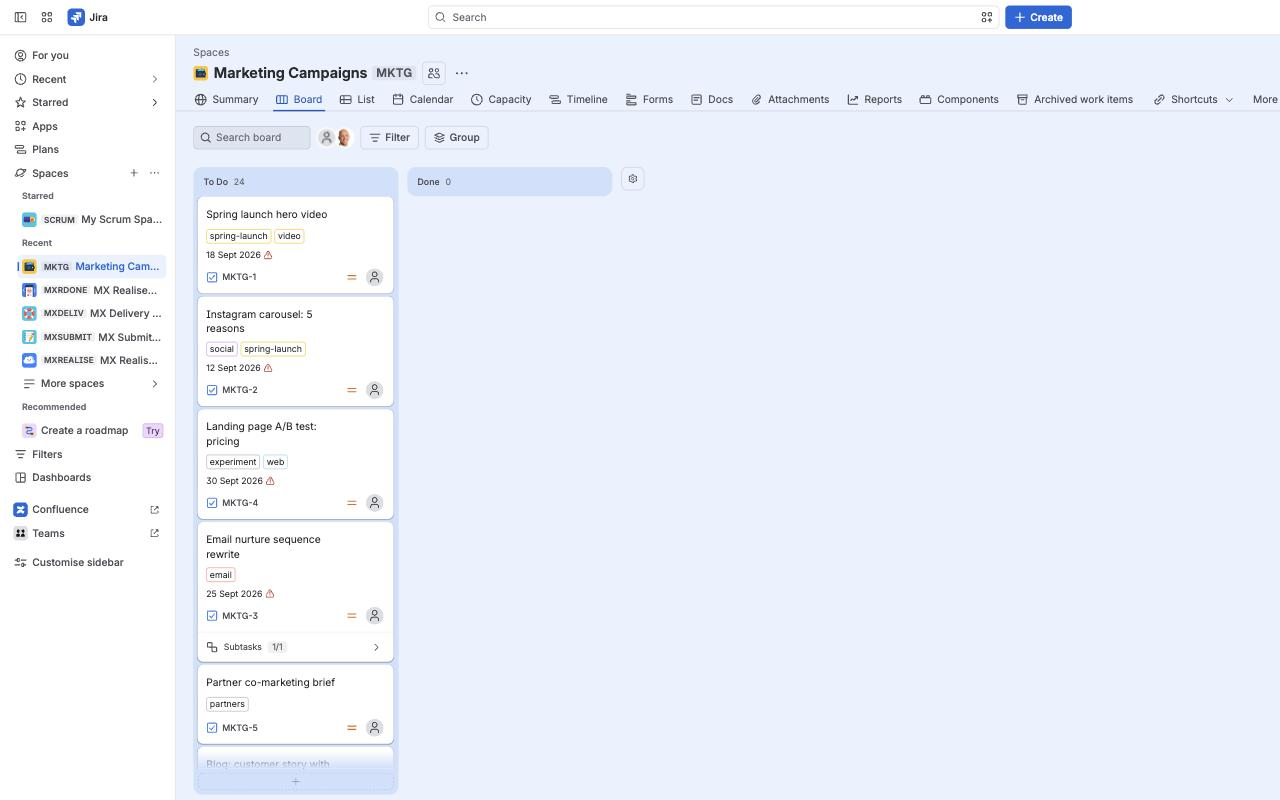Select MX Submit space
Screen dimensions: 1280x800
coord(92,337)
